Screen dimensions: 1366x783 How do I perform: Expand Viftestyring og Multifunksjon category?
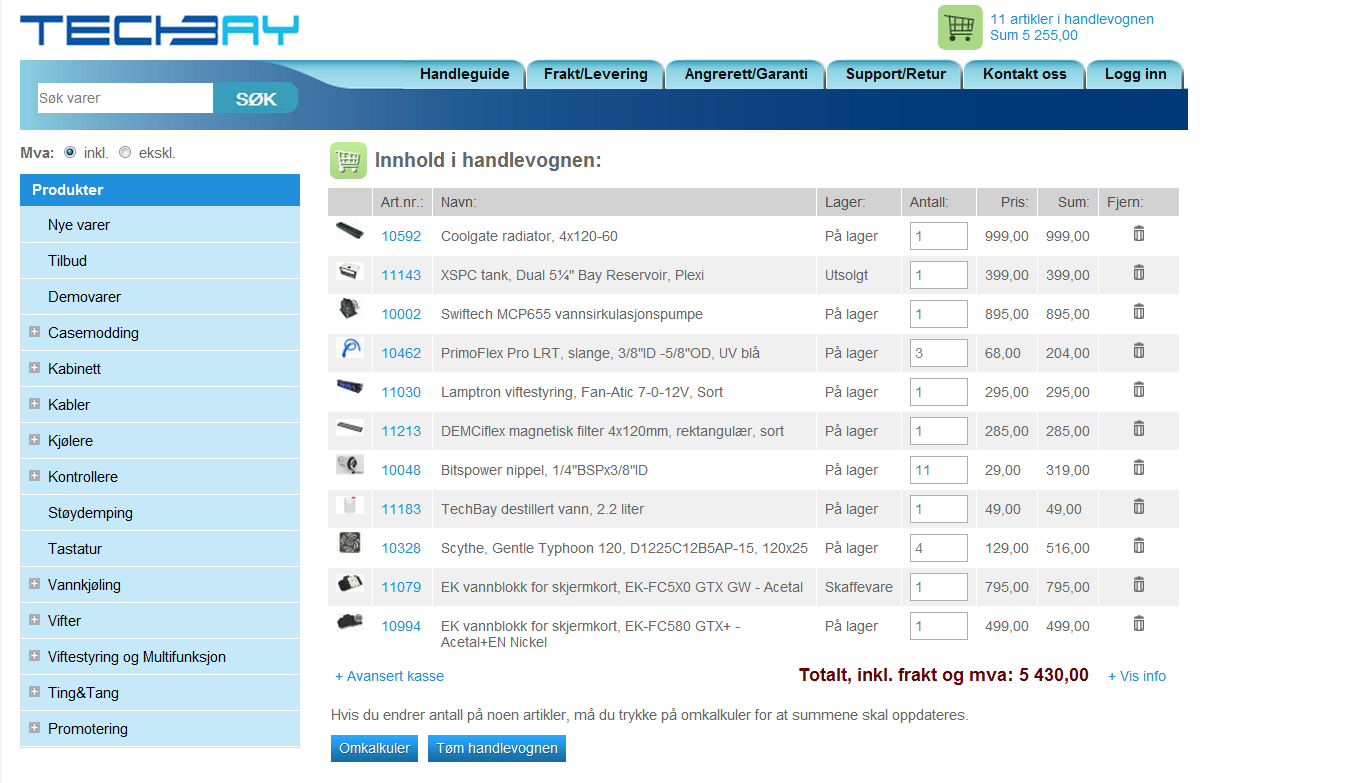(x=35, y=656)
